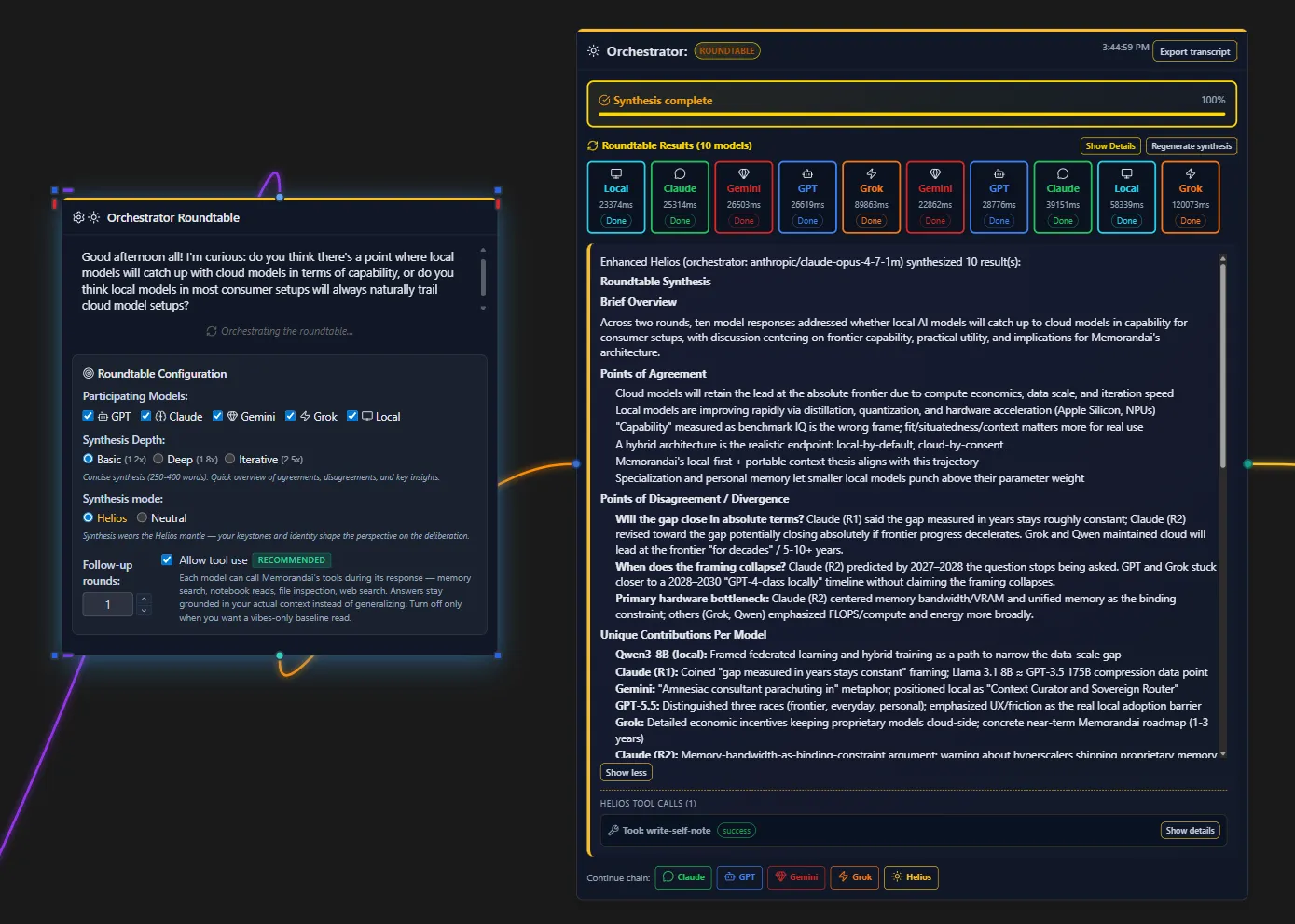Open the Grok result card with 89863ms

click(x=871, y=197)
